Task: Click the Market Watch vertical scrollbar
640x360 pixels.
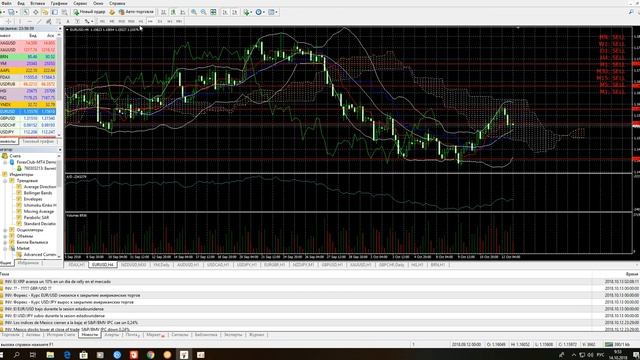Action: tap(60, 84)
